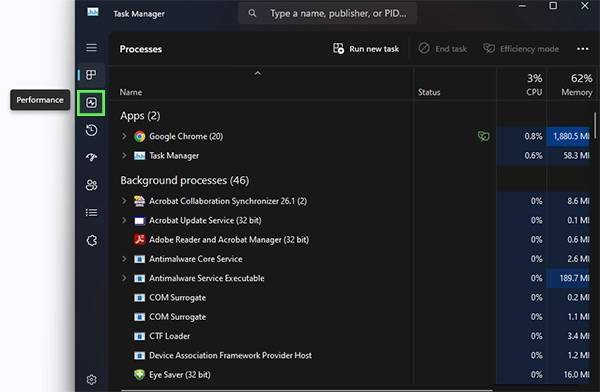Expand the Google Chrome (20) group
The image size is (600, 392).
pyautogui.click(x=124, y=136)
